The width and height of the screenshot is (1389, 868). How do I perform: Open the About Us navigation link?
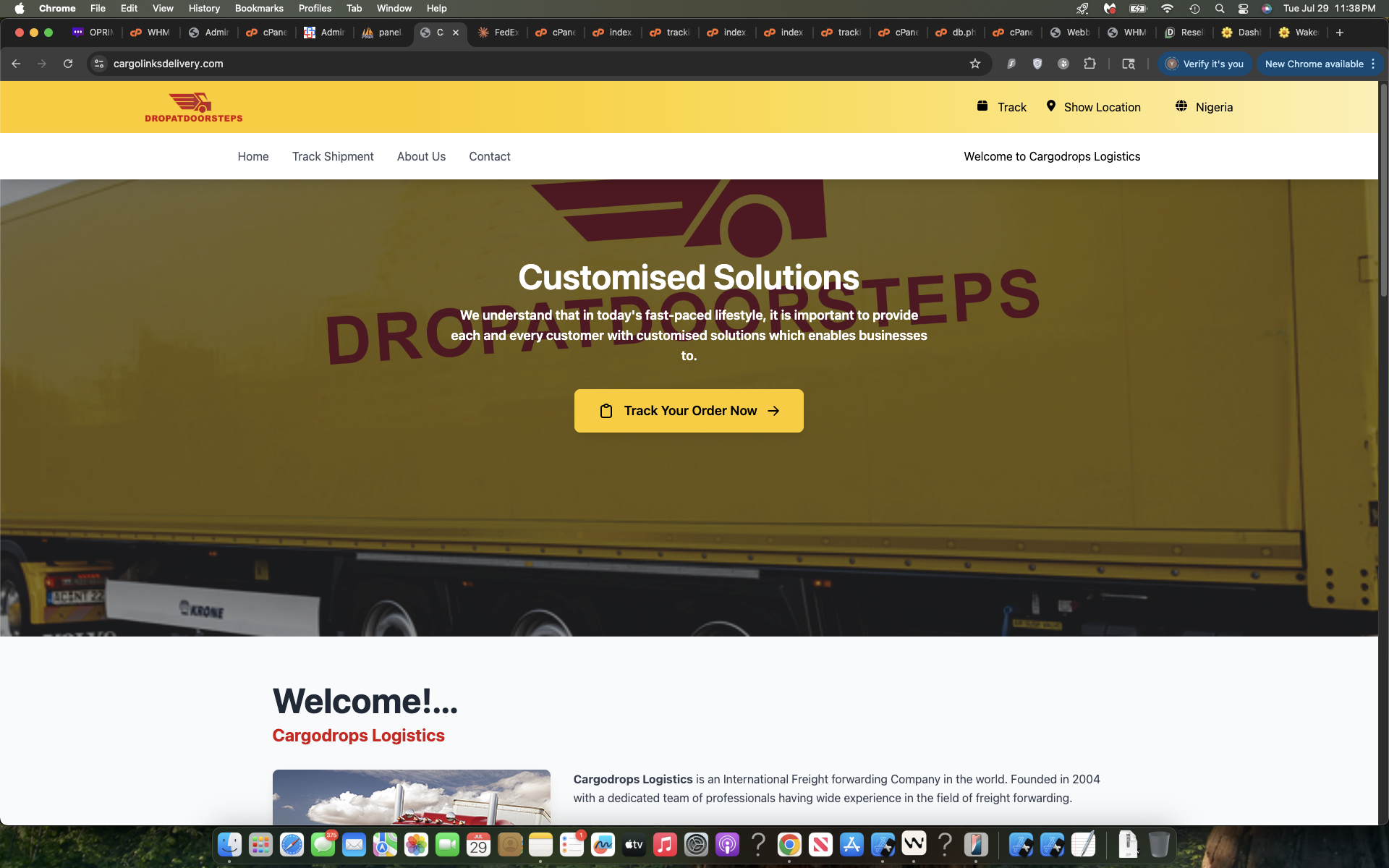[421, 156]
